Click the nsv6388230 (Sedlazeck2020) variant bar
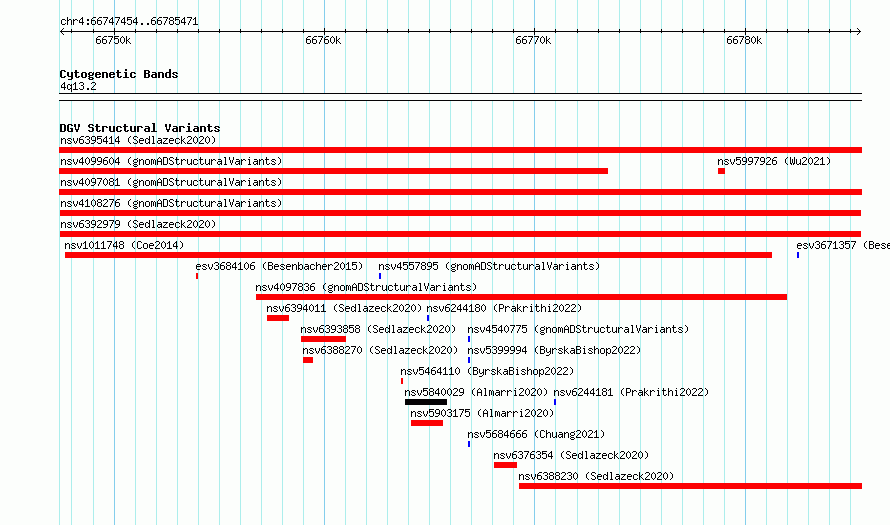Viewport: 890px width, 525px height. point(690,486)
